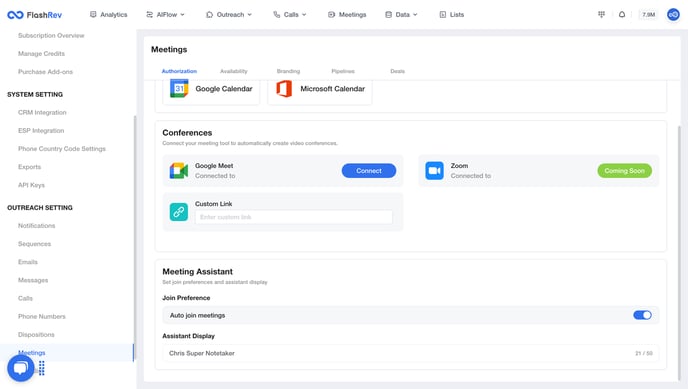Screen dimensions: 688x389
Task: Click the Meeting Assistant heading
Action: [197, 271]
